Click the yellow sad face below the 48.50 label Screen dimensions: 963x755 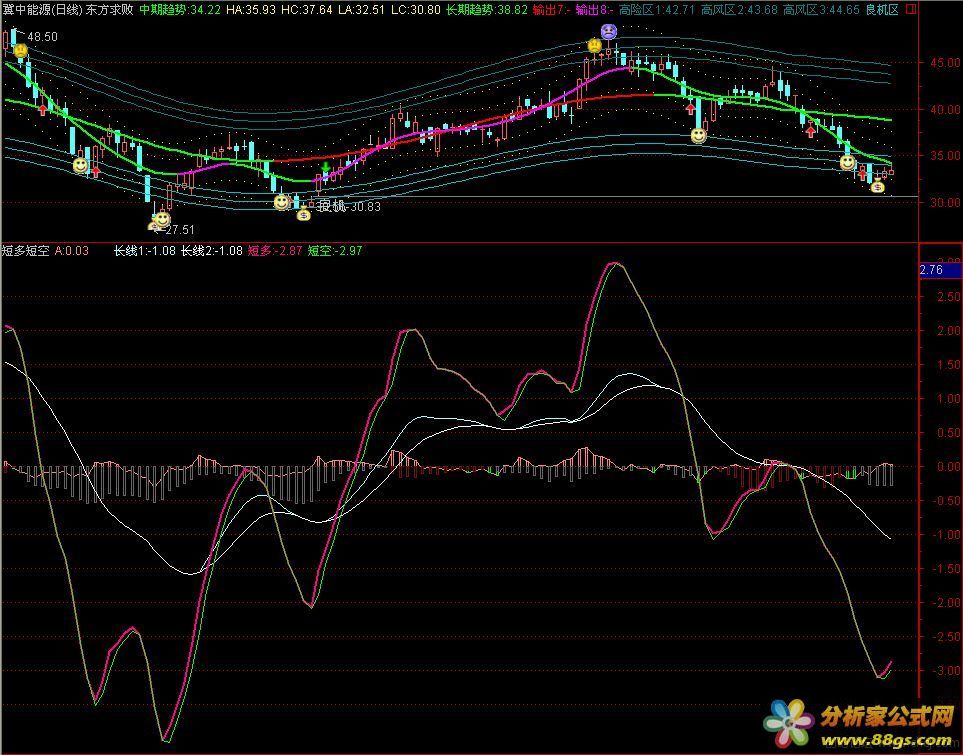[20, 51]
